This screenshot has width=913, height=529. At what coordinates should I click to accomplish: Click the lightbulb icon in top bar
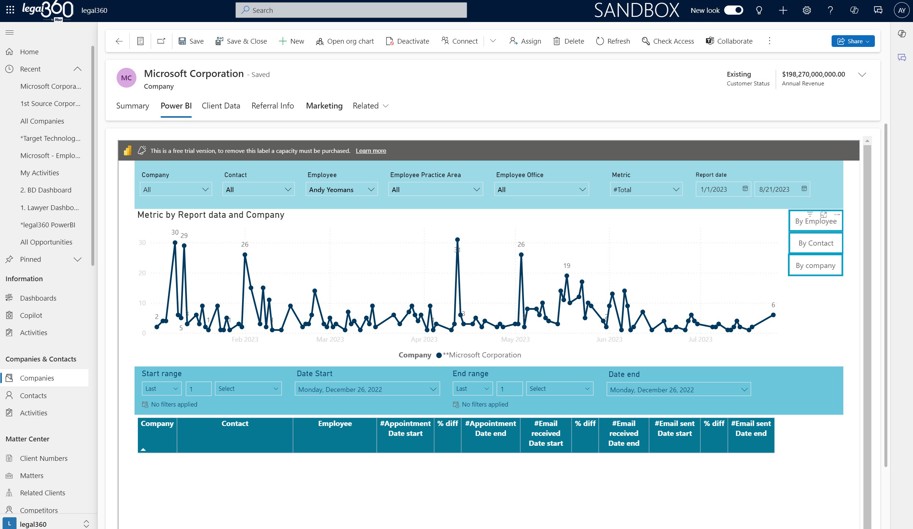click(759, 10)
